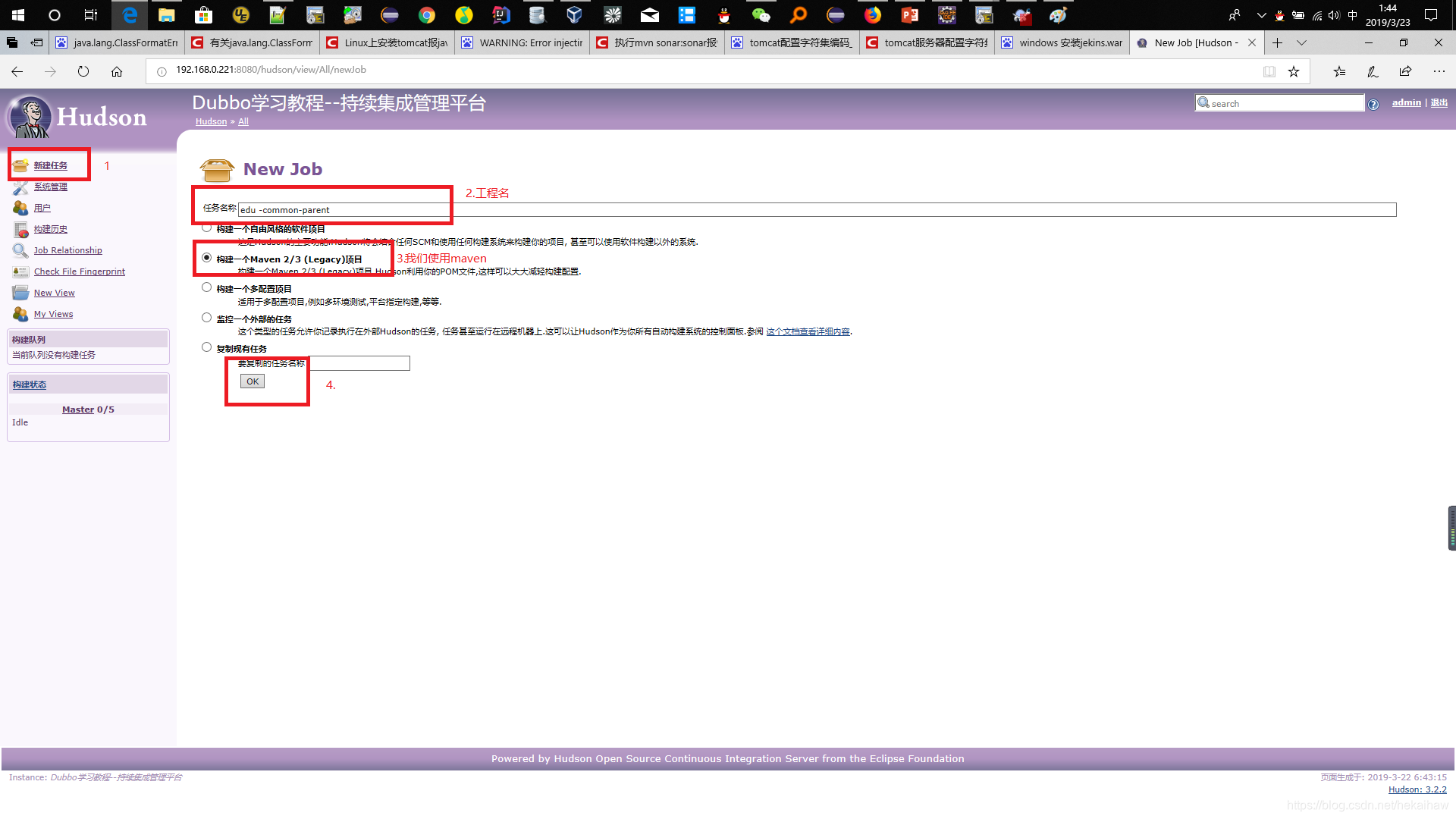
Task: Switch to WARNING: Error injecting tab
Action: (x=522, y=43)
